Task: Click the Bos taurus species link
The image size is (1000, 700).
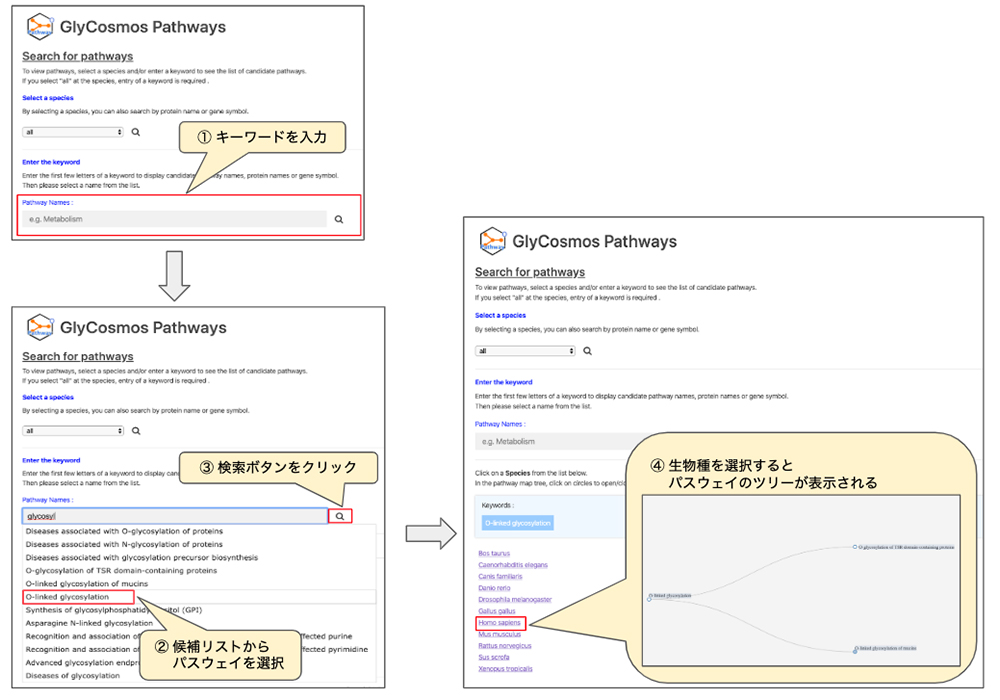Action: (x=494, y=553)
